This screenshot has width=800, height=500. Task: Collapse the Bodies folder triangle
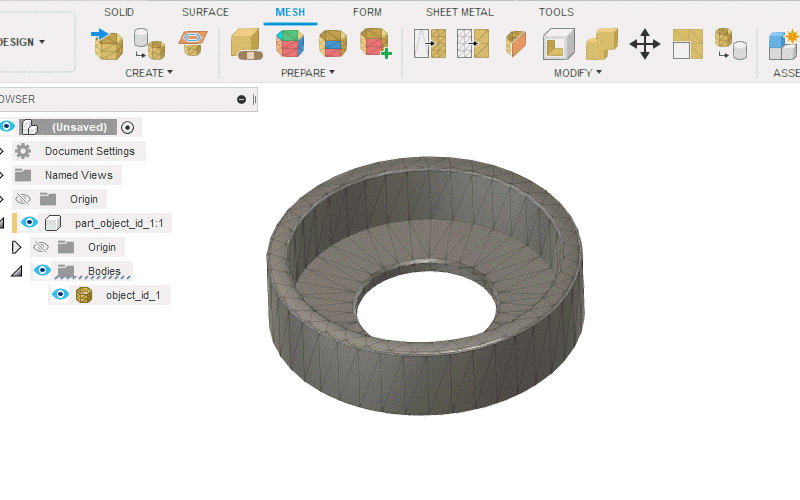[x=17, y=271]
